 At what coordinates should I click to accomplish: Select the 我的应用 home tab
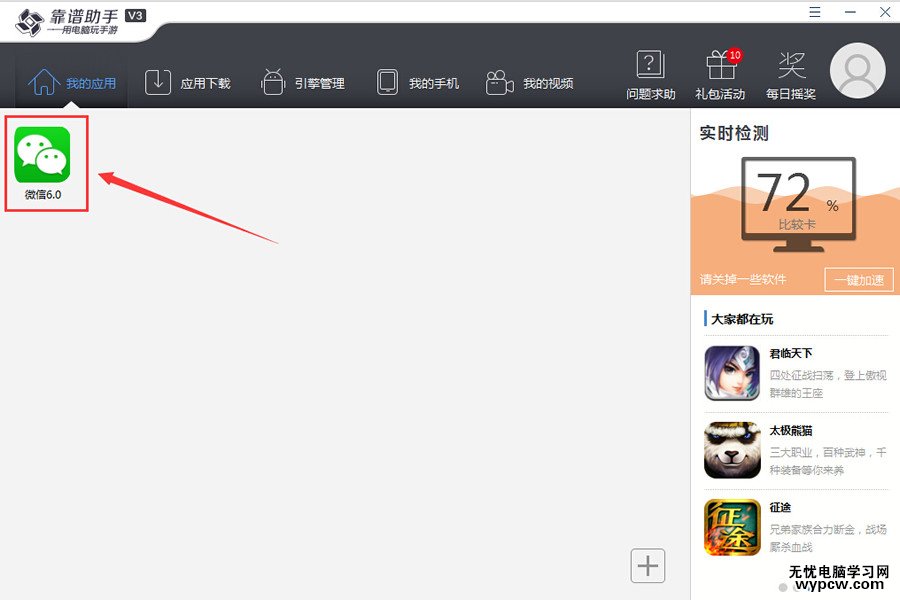tap(72, 83)
